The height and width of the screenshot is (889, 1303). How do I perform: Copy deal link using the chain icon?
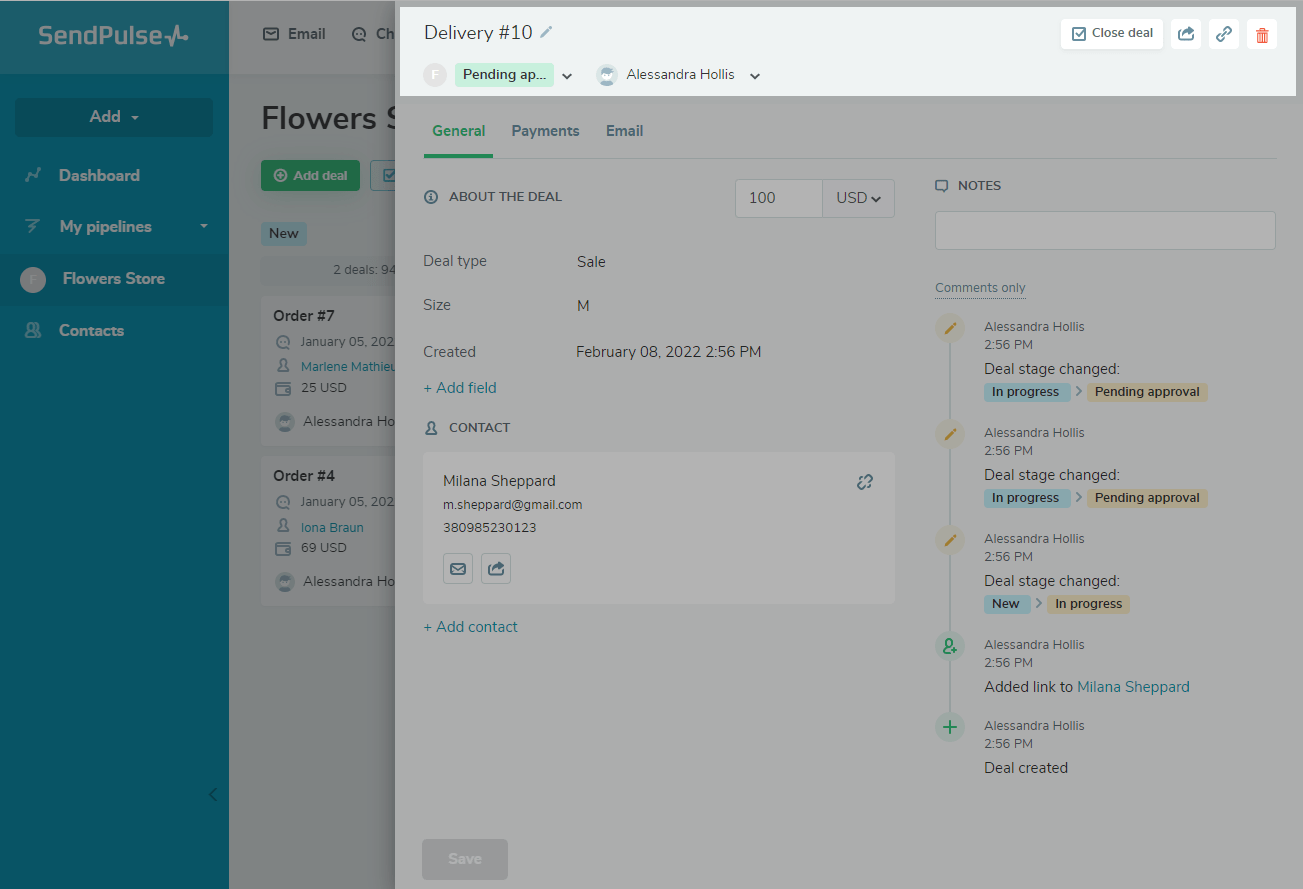(1224, 34)
